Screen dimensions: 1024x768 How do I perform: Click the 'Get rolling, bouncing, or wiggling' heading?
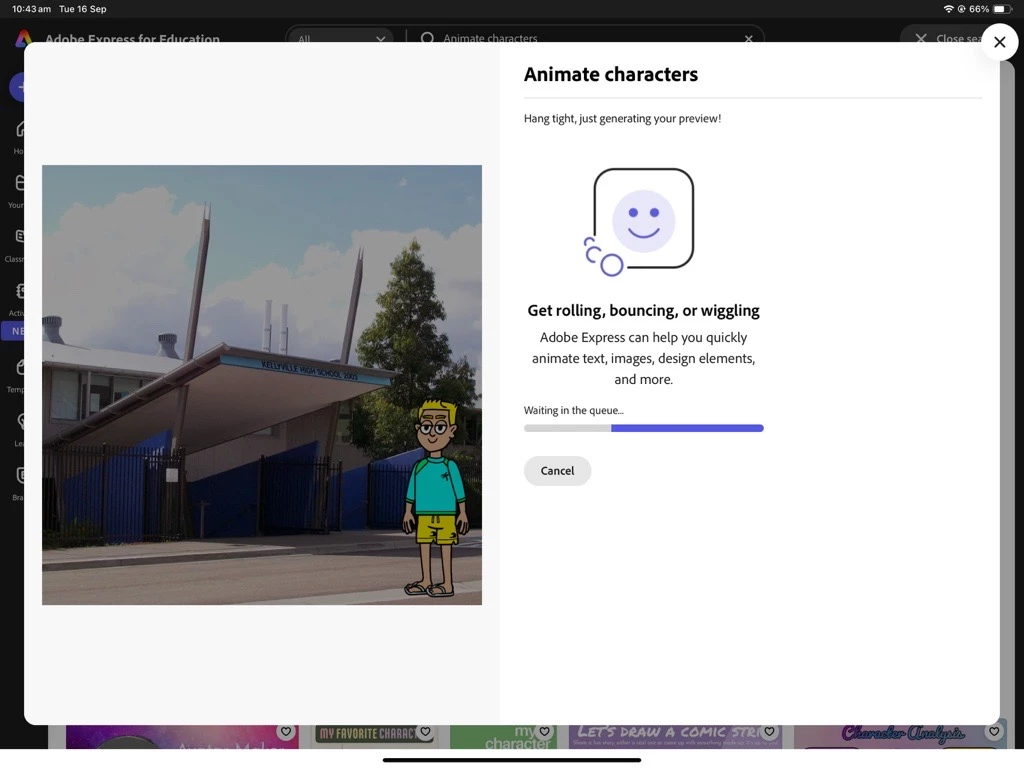[x=643, y=311]
